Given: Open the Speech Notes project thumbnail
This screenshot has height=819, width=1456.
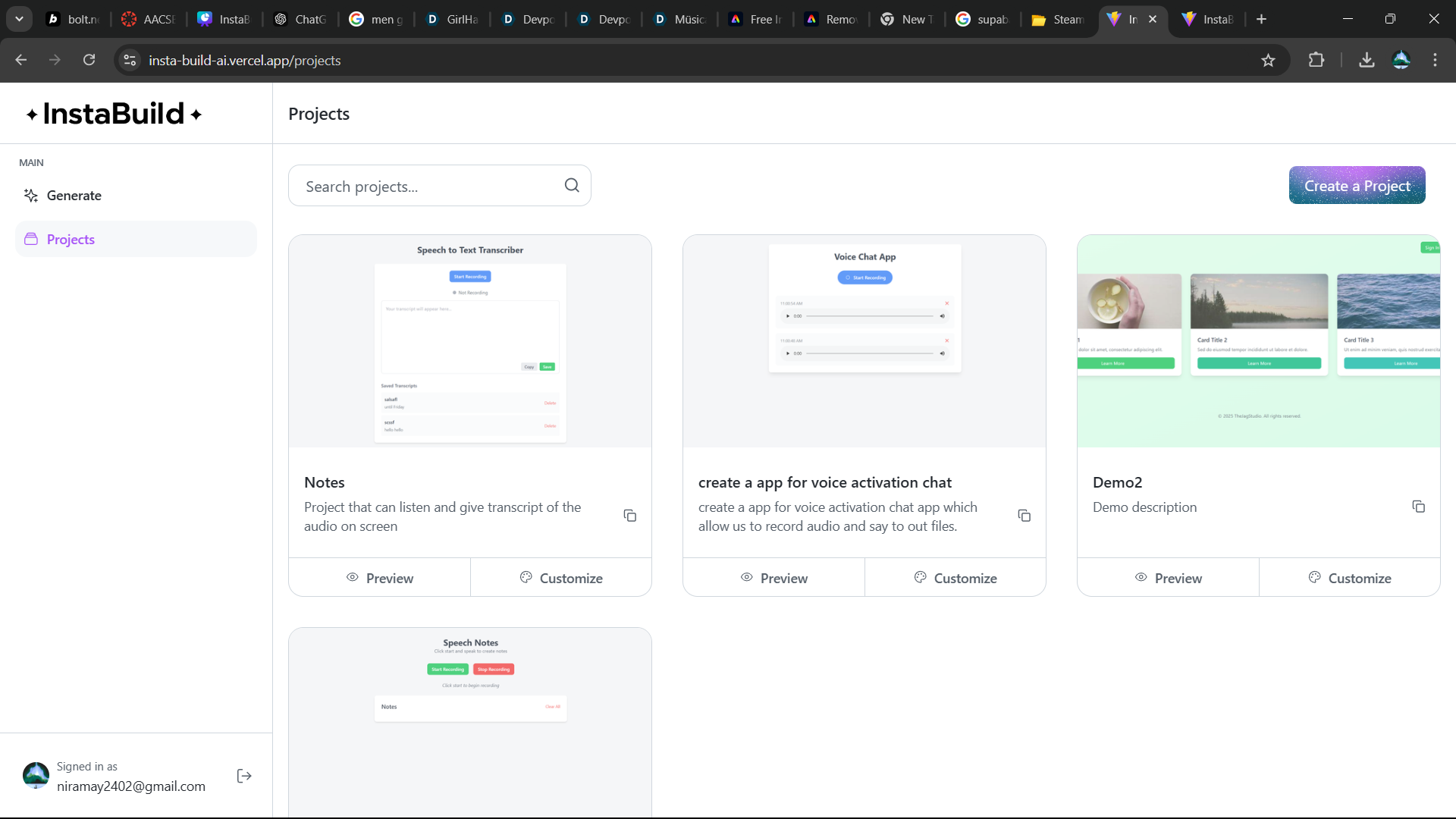Looking at the screenshot, I should pyautogui.click(x=470, y=720).
